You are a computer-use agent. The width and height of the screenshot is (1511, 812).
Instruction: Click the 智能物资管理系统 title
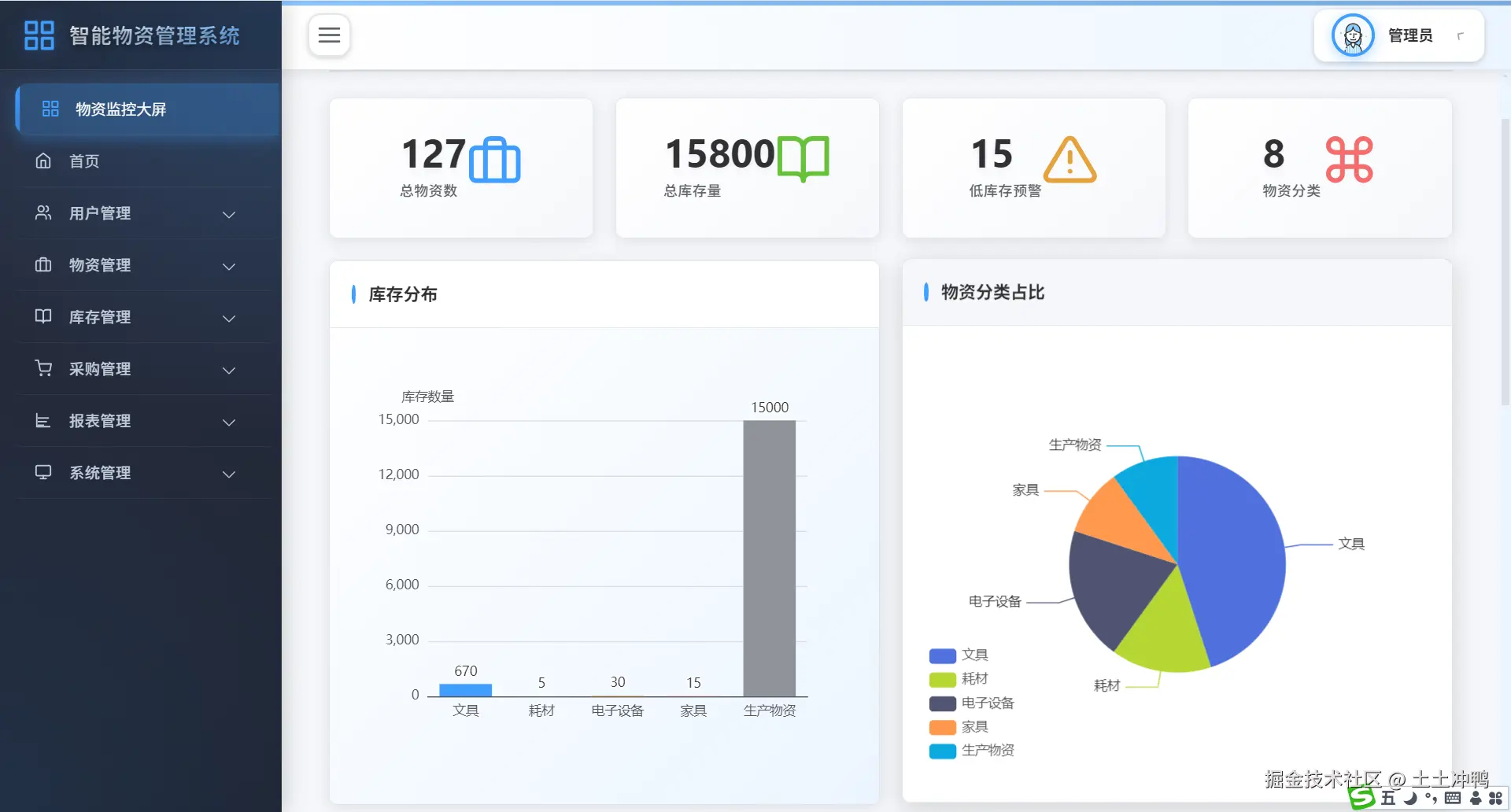coord(154,35)
